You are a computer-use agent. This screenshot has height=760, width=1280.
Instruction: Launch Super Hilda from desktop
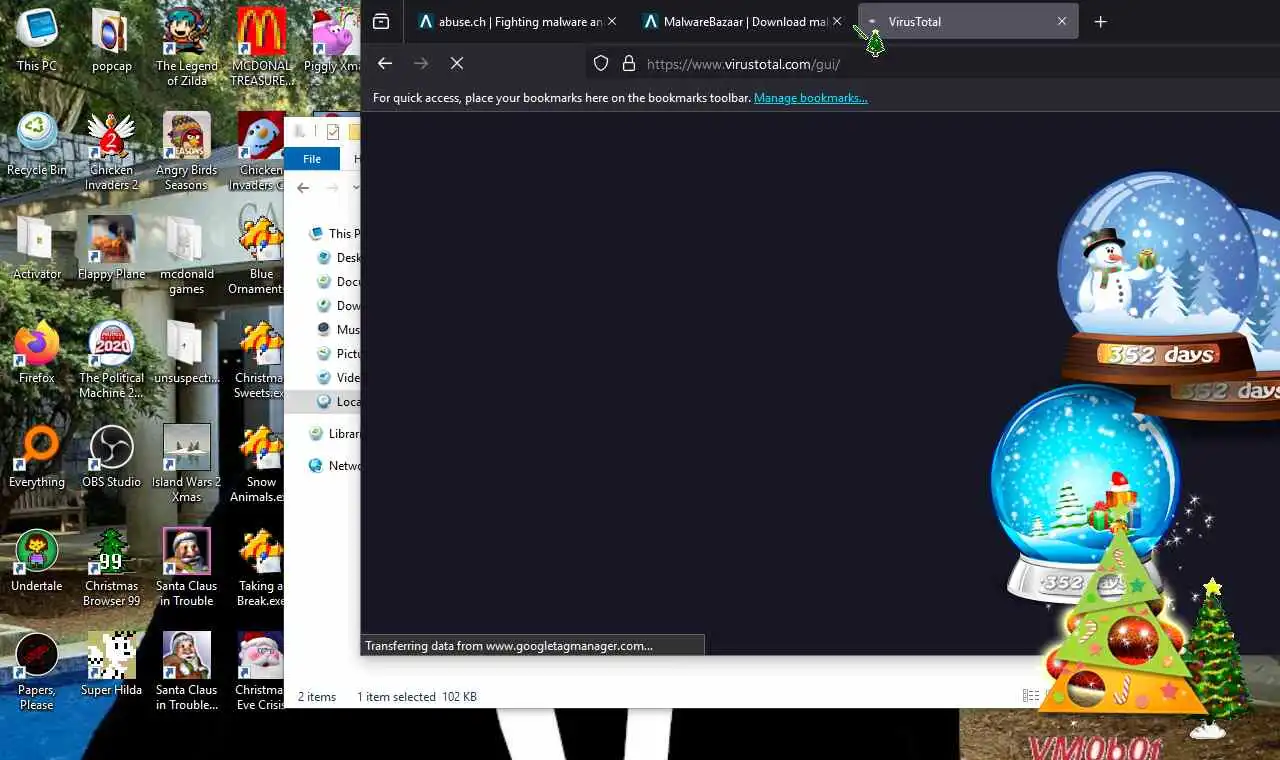111,664
